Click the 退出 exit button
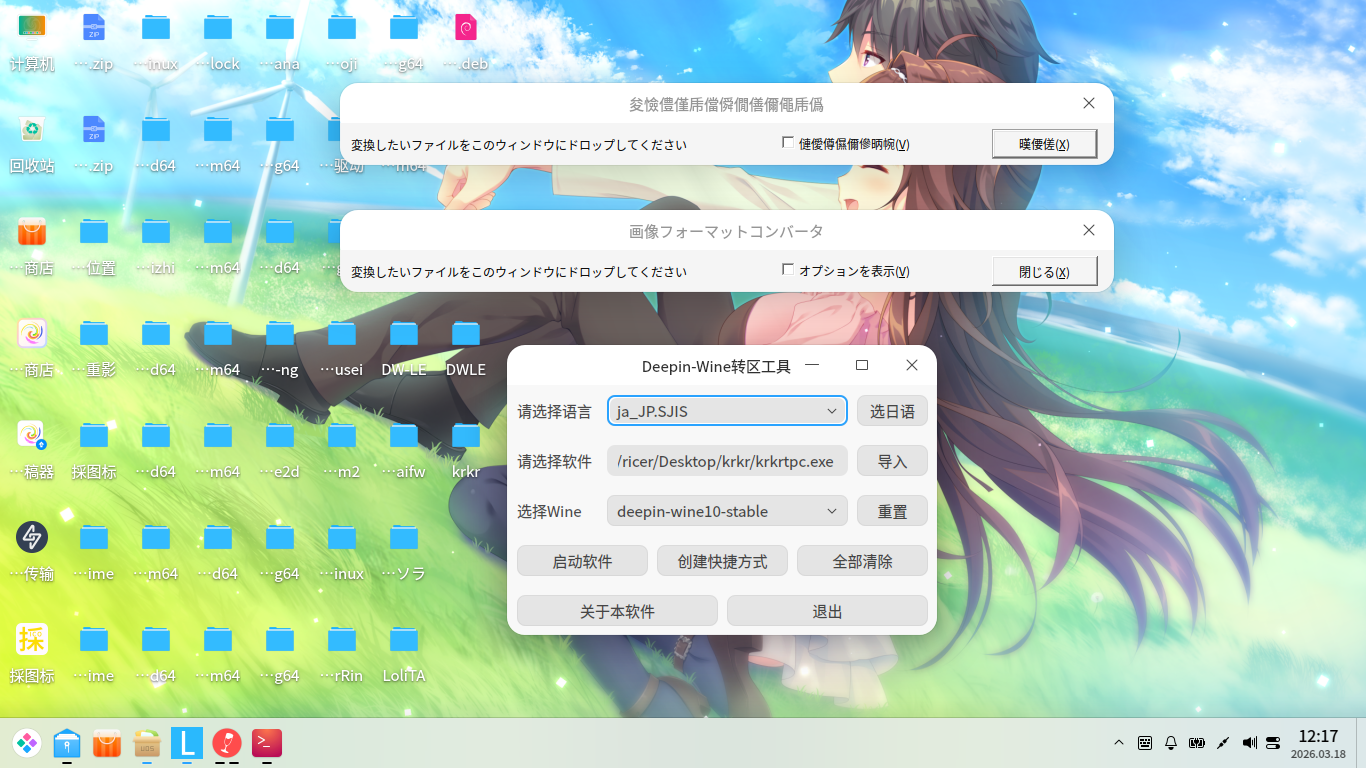 coord(827,611)
